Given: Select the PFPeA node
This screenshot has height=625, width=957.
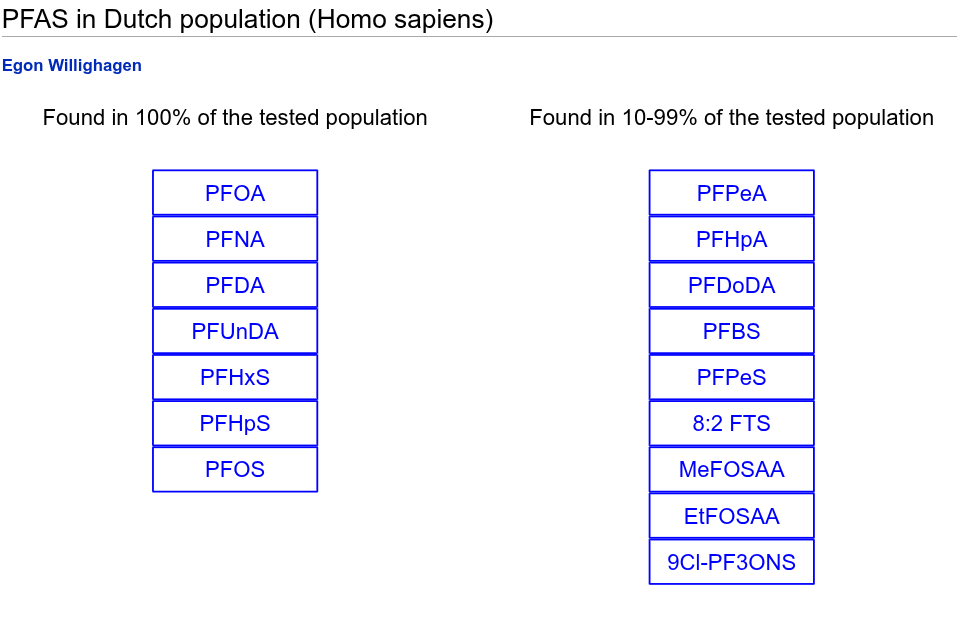Looking at the screenshot, I should click(731, 193).
